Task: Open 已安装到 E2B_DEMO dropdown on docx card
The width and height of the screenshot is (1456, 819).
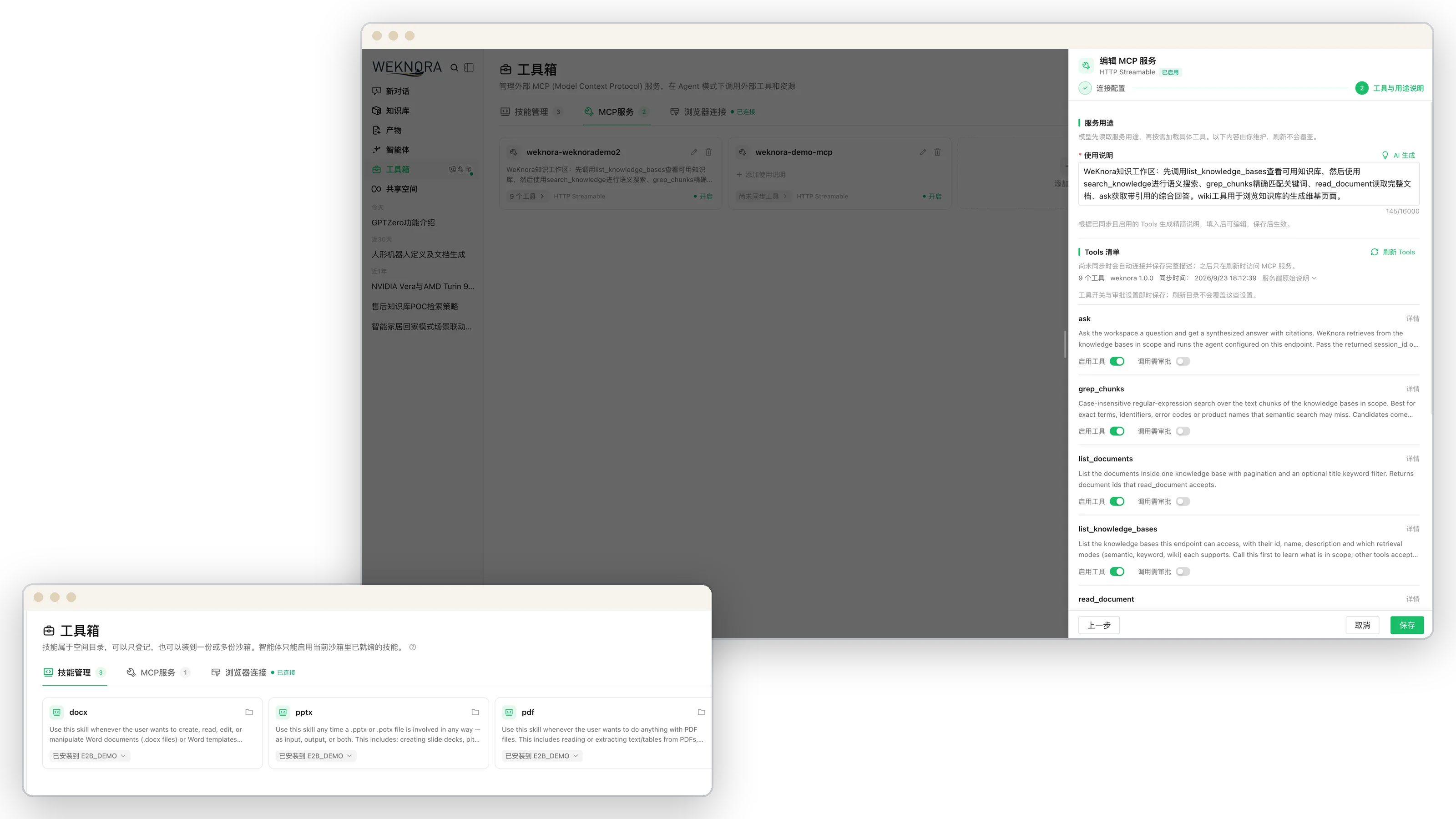Action: (89, 756)
